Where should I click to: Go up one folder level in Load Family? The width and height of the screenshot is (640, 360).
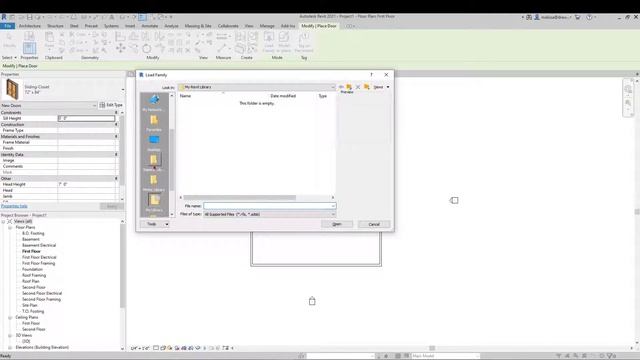[349, 87]
